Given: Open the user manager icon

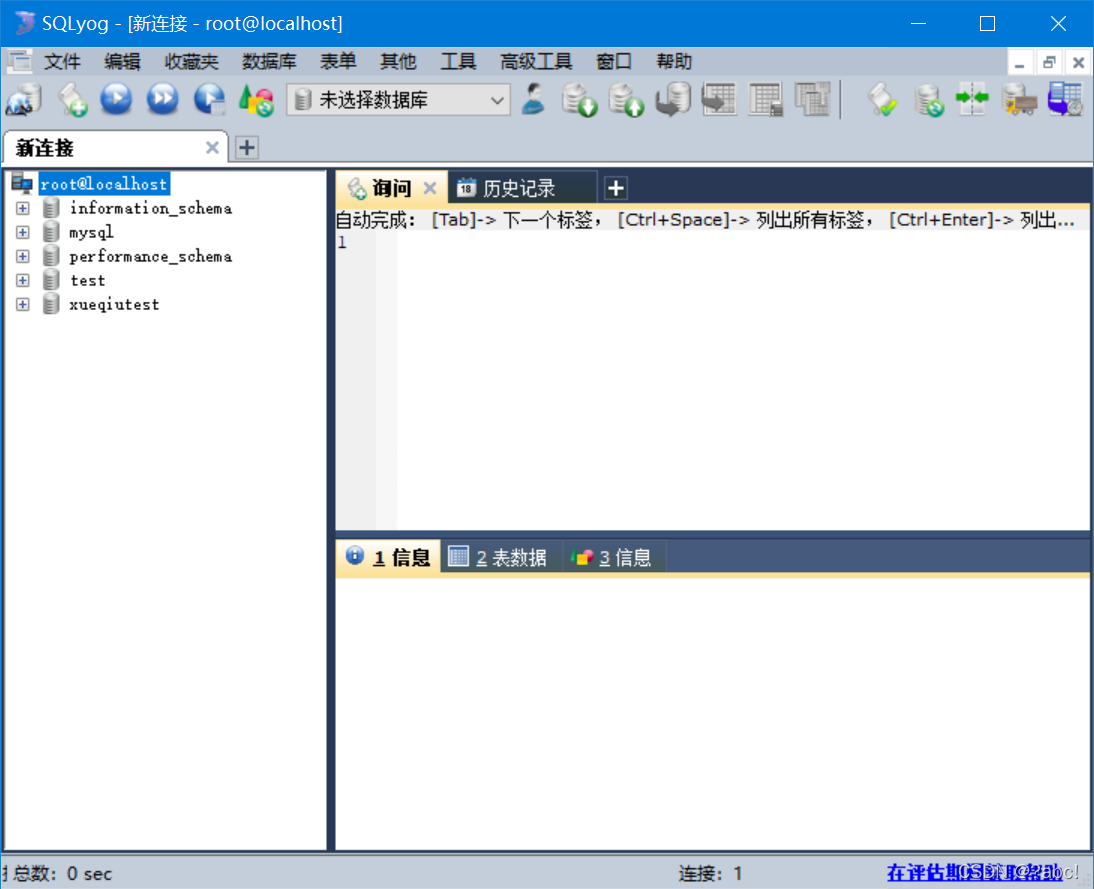Looking at the screenshot, I should pos(534,99).
